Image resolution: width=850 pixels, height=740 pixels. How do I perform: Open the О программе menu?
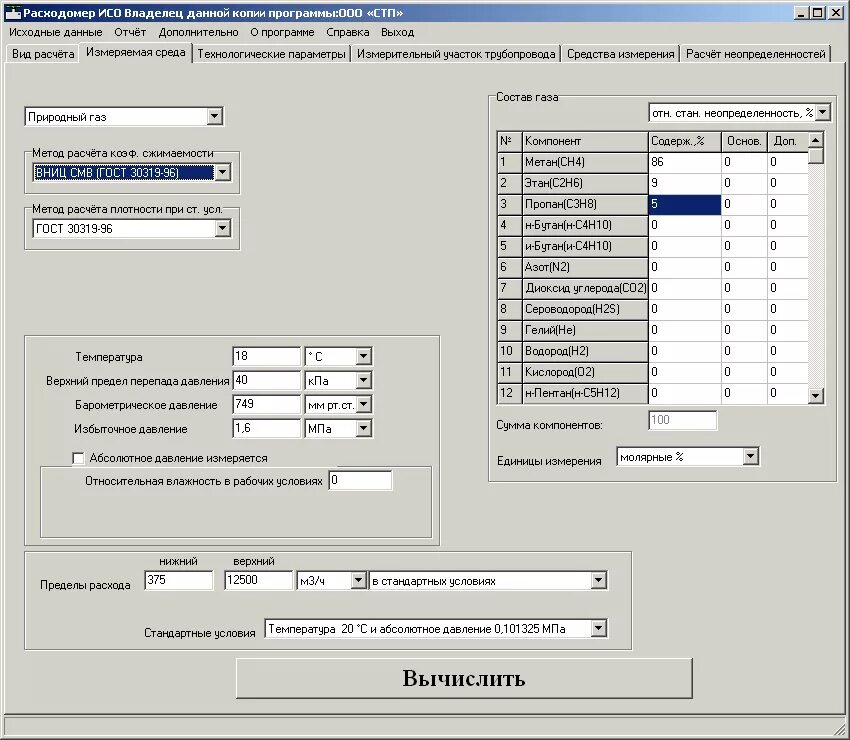pos(282,33)
